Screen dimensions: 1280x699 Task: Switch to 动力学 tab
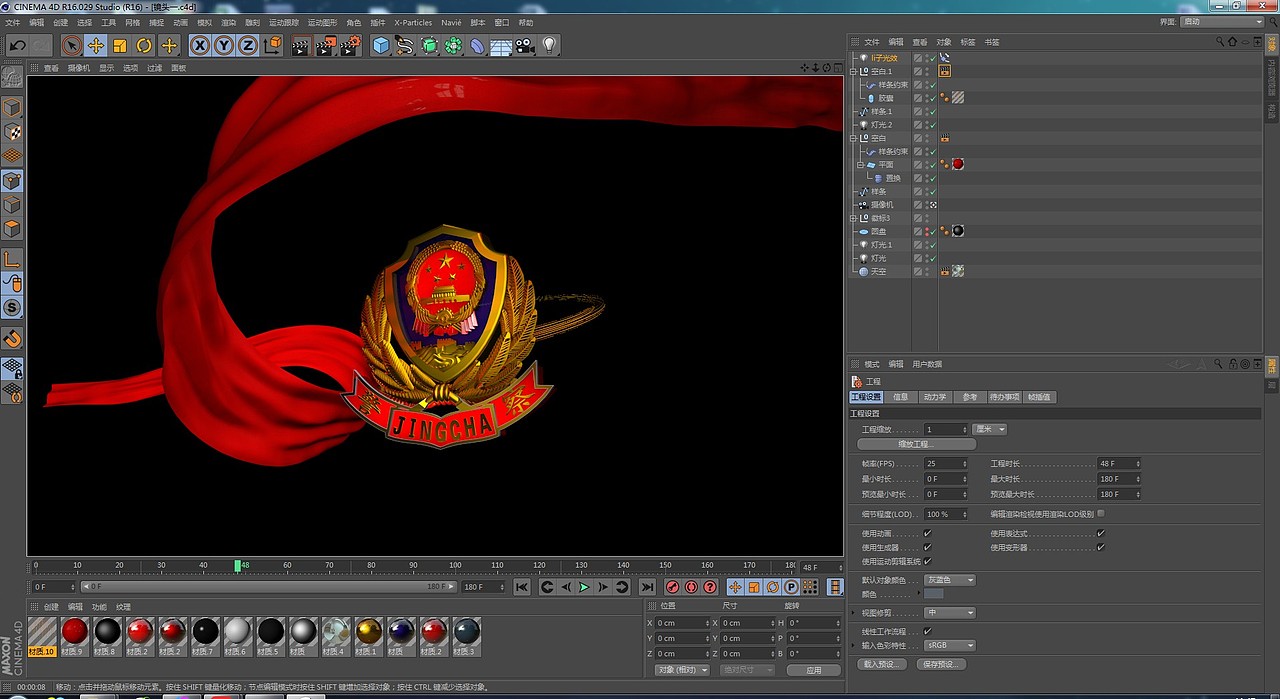[935, 397]
